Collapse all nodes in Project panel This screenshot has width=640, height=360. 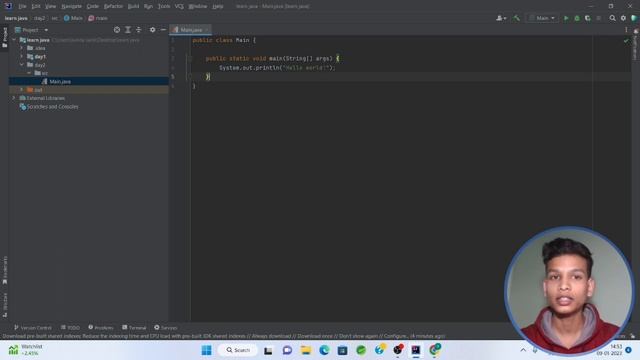point(138,30)
